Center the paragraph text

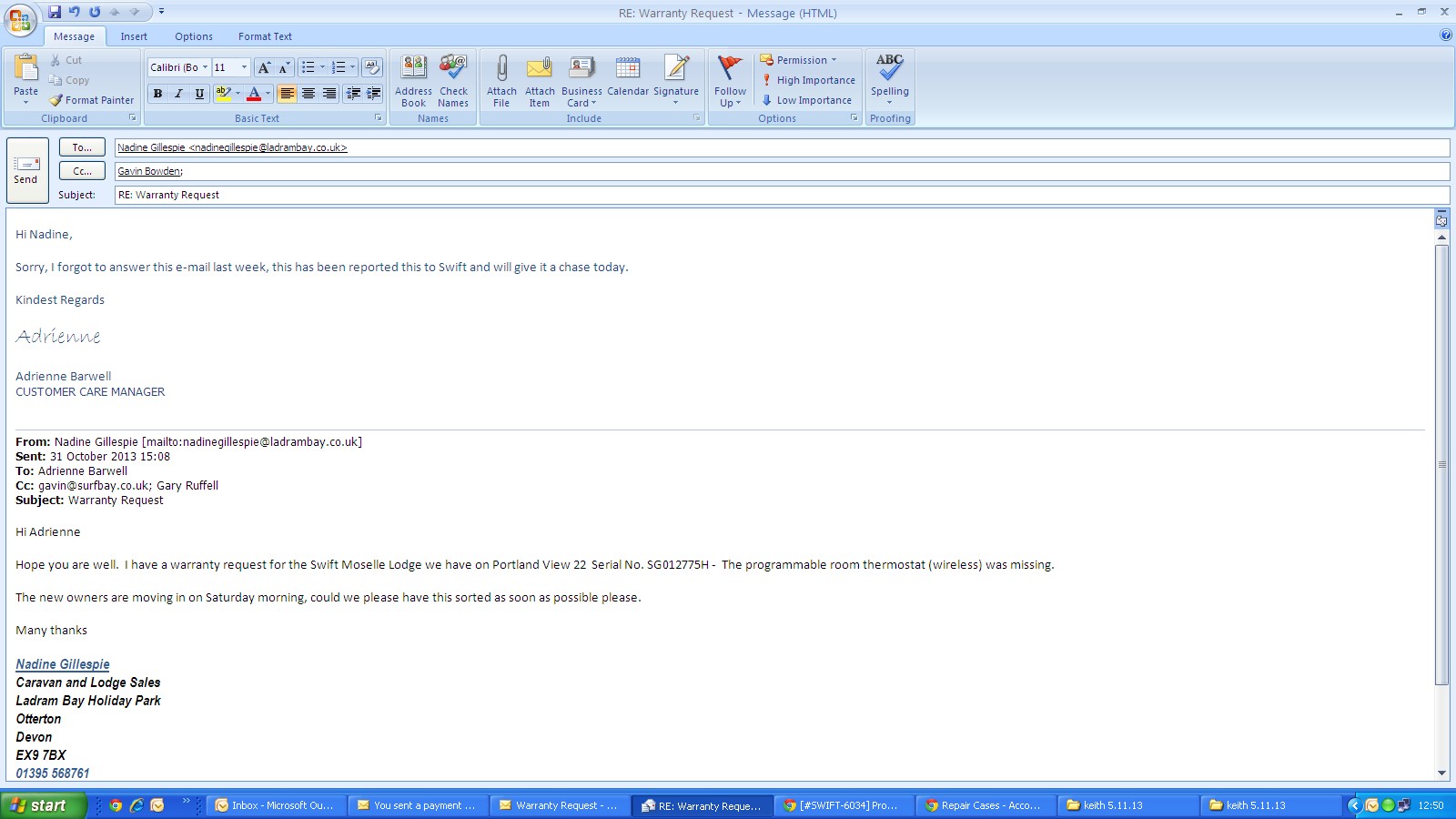coord(308,94)
